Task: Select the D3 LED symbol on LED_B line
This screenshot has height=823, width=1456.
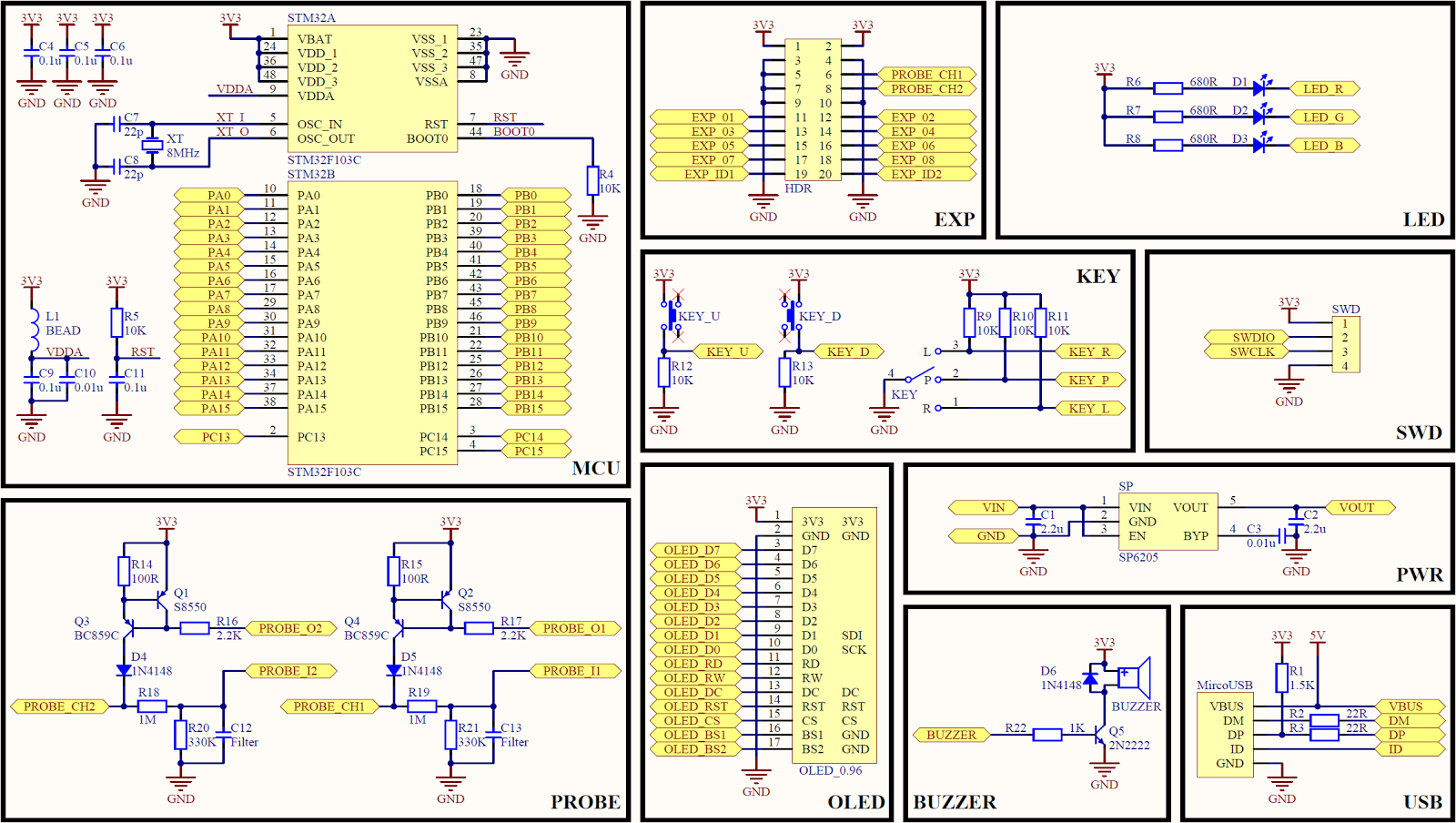Action: [1261, 144]
